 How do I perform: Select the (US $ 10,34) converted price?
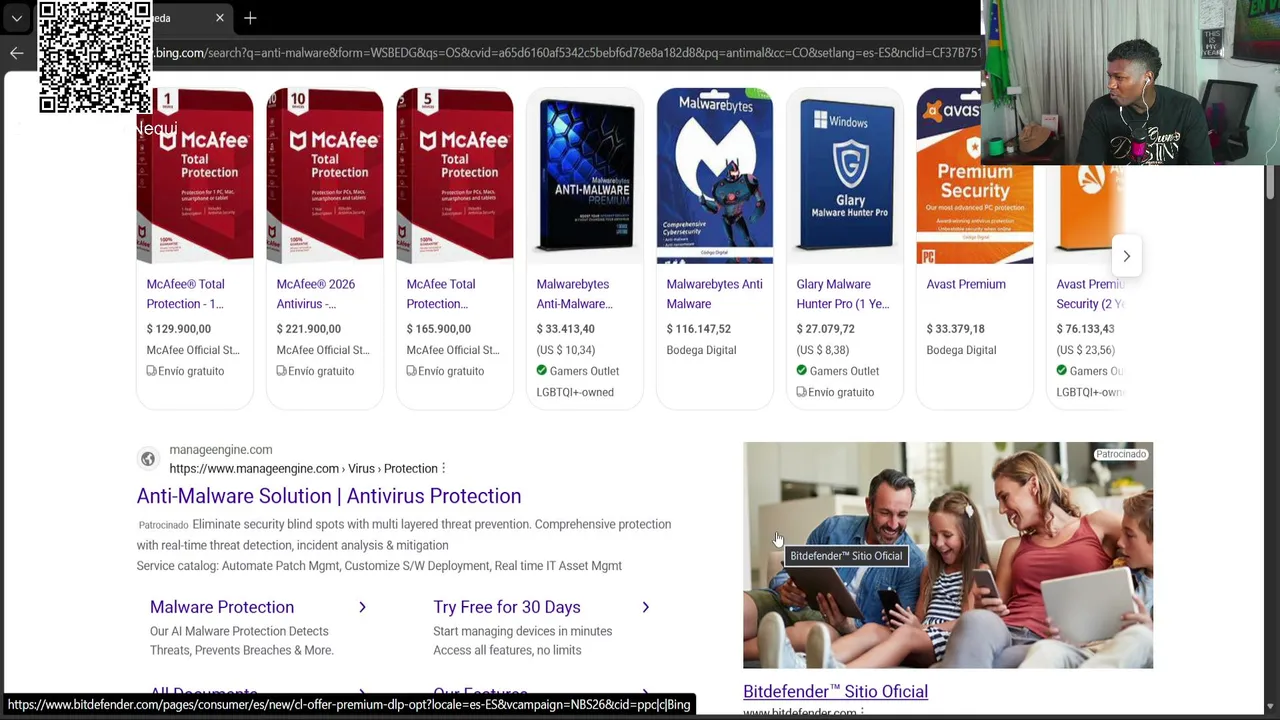click(566, 350)
